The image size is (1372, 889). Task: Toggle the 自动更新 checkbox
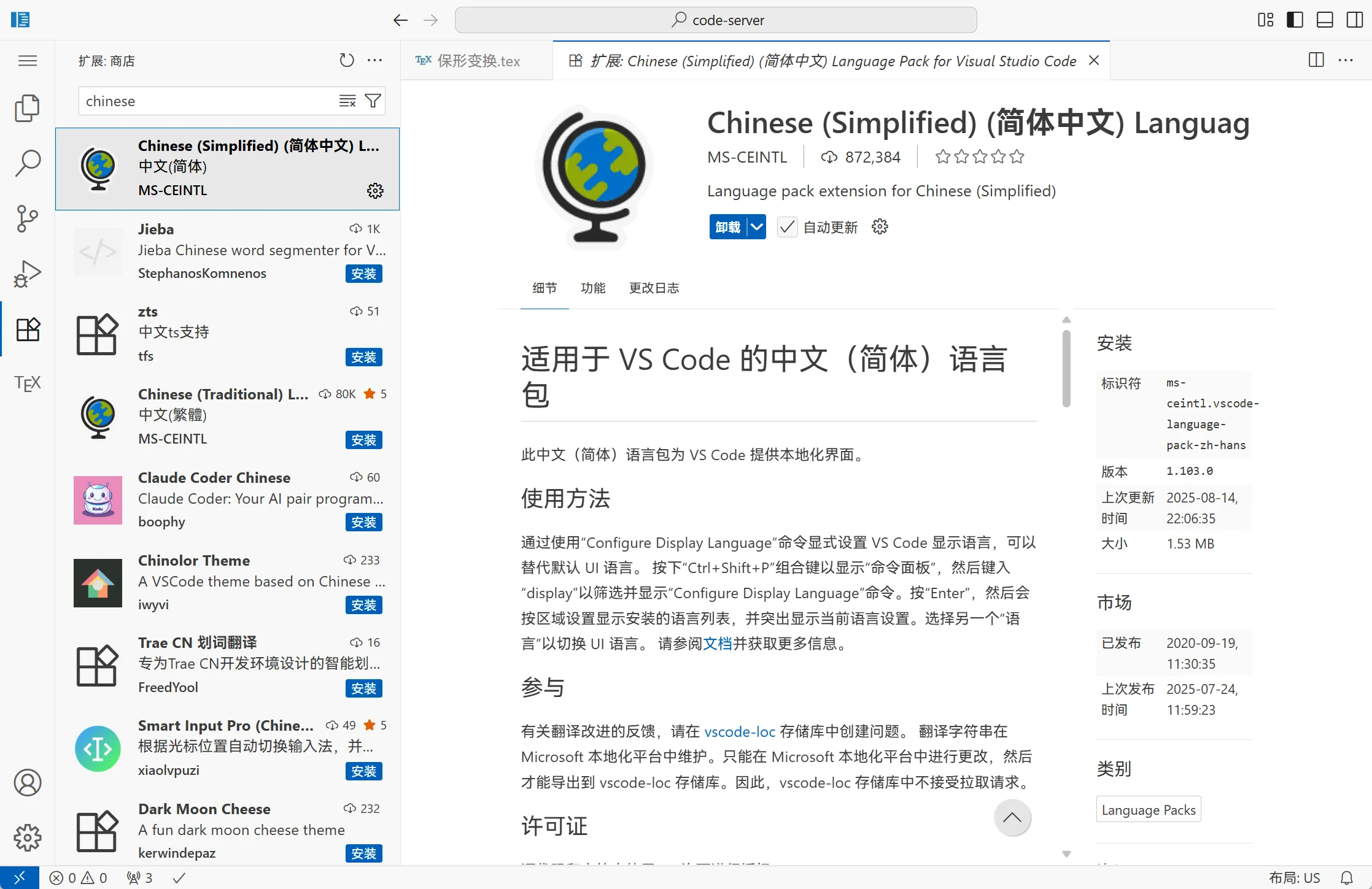coord(787,227)
